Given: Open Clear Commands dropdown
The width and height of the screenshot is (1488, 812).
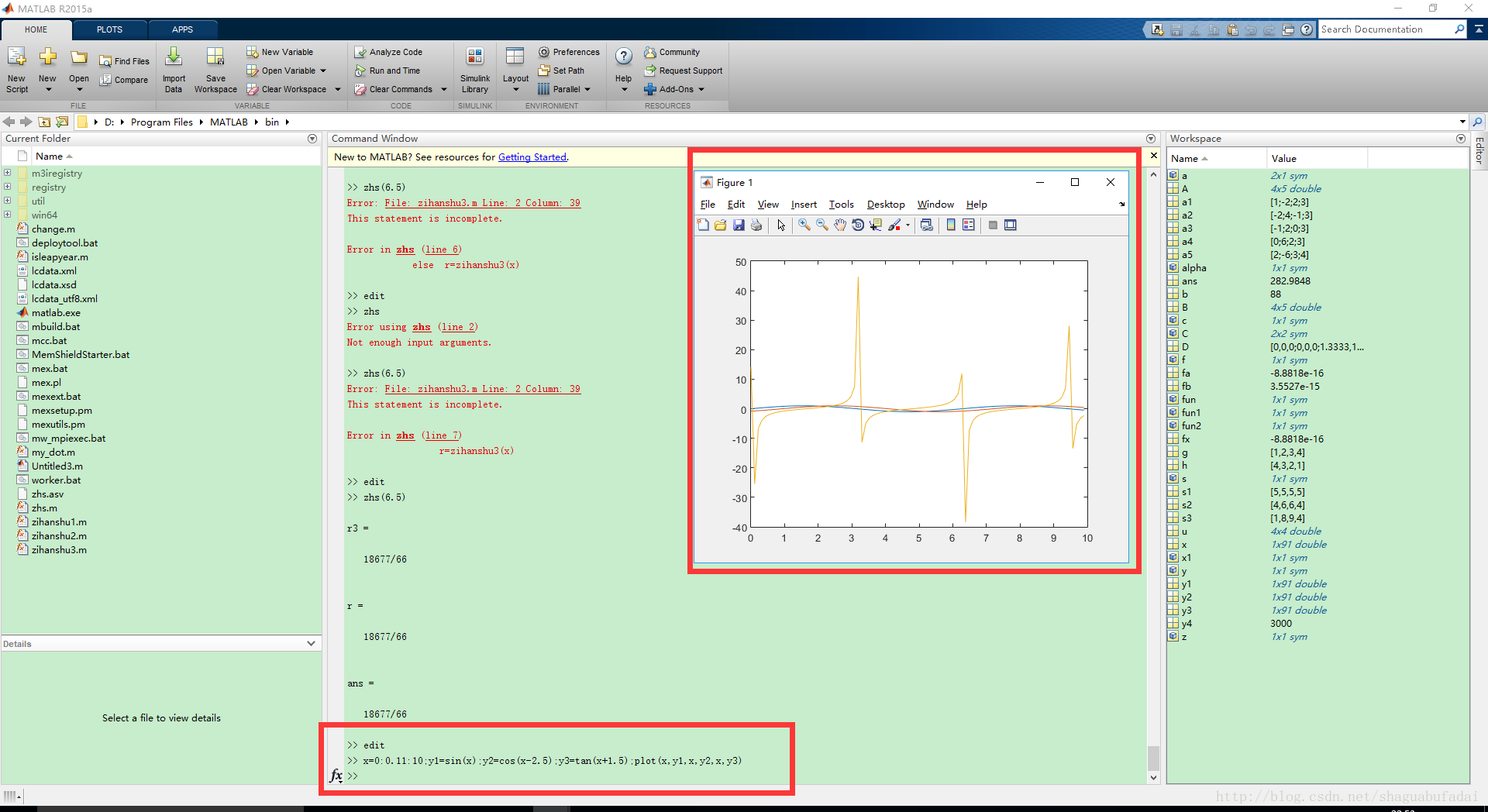Looking at the screenshot, I should (x=444, y=89).
